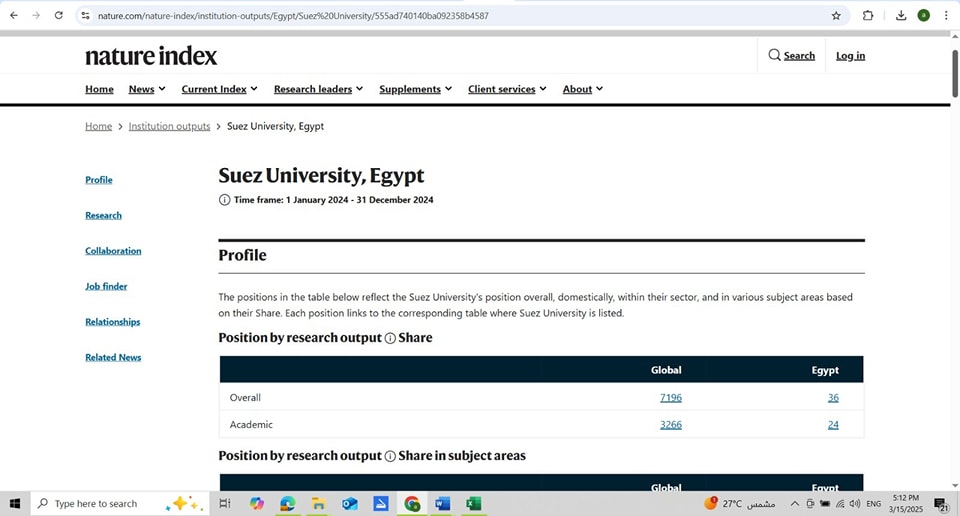Open the Chrome downloads icon
Viewport: 960px width, 516px height.
[901, 16]
